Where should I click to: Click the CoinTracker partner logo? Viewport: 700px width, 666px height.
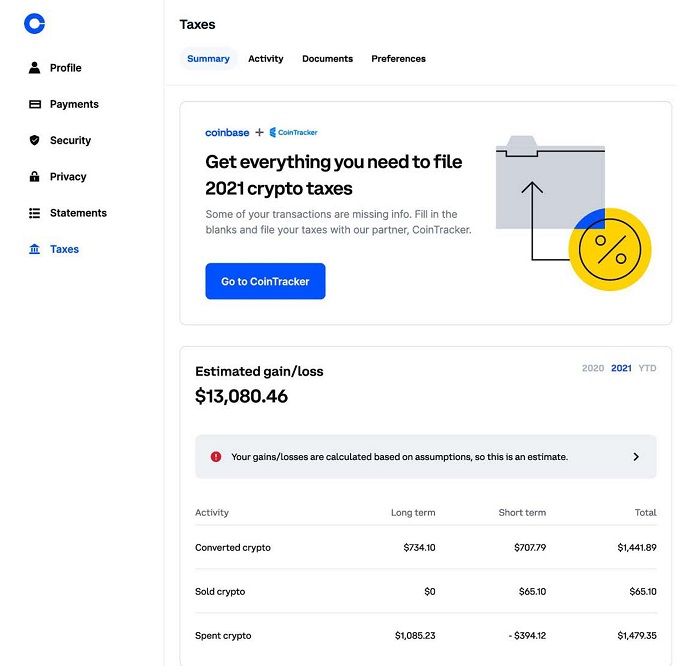pyautogui.click(x=294, y=133)
